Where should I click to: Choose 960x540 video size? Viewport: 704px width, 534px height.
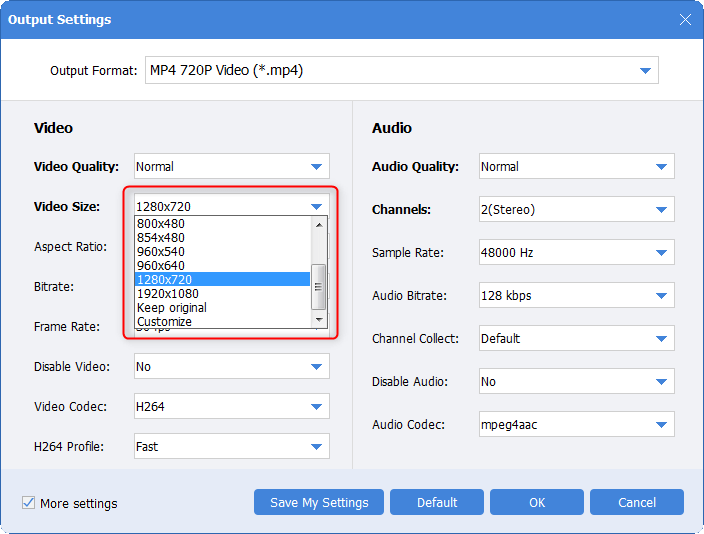pos(222,252)
